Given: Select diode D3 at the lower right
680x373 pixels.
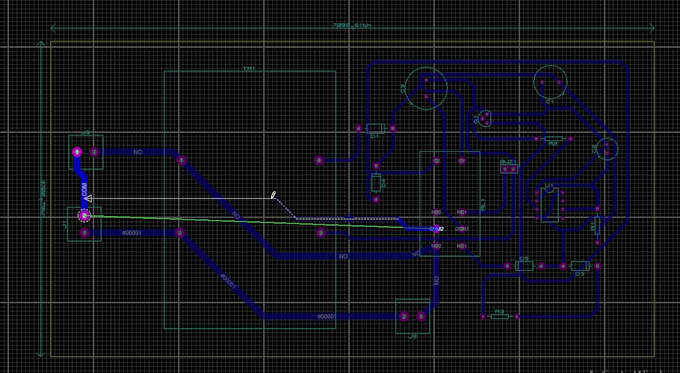Looking at the screenshot, I should coord(580,266).
